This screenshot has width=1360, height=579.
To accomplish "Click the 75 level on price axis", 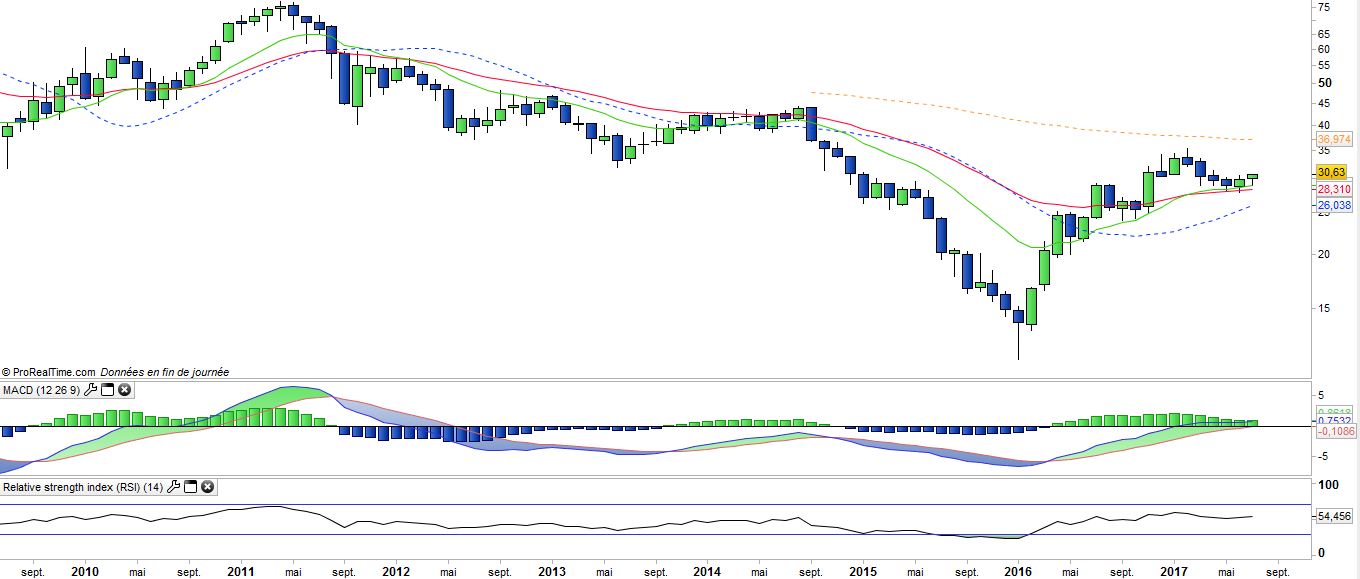I will 1323,8.
